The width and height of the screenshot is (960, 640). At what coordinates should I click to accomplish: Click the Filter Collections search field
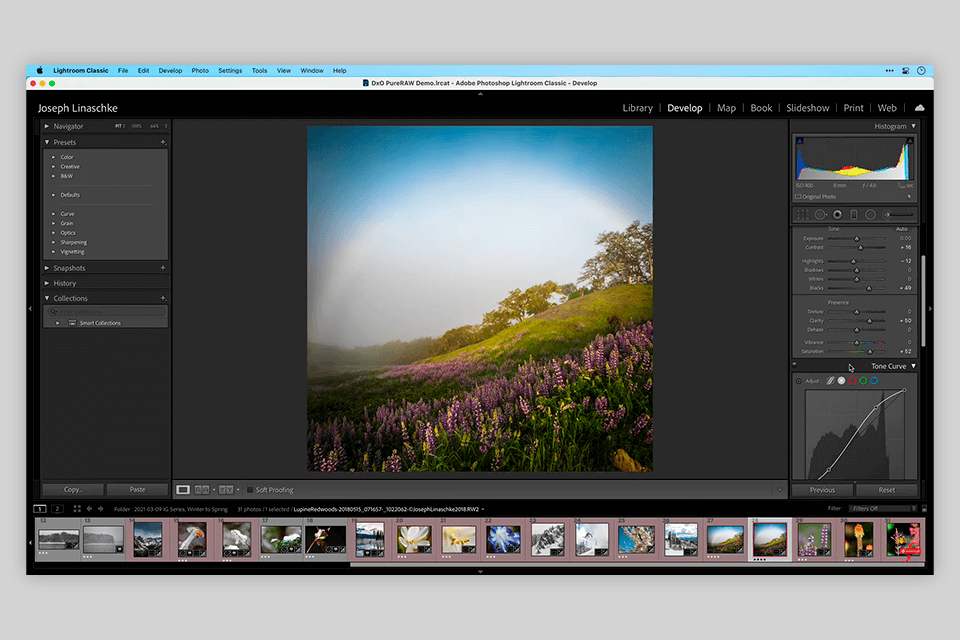click(106, 312)
